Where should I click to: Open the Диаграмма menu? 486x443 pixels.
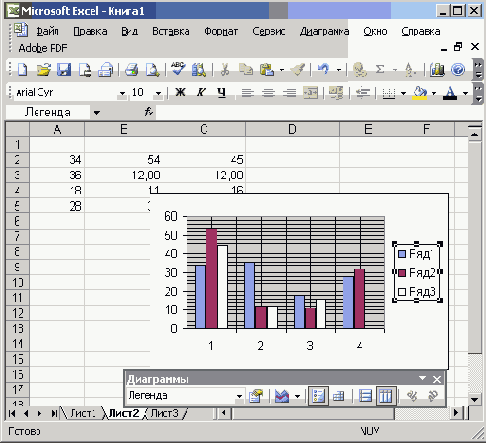324,31
